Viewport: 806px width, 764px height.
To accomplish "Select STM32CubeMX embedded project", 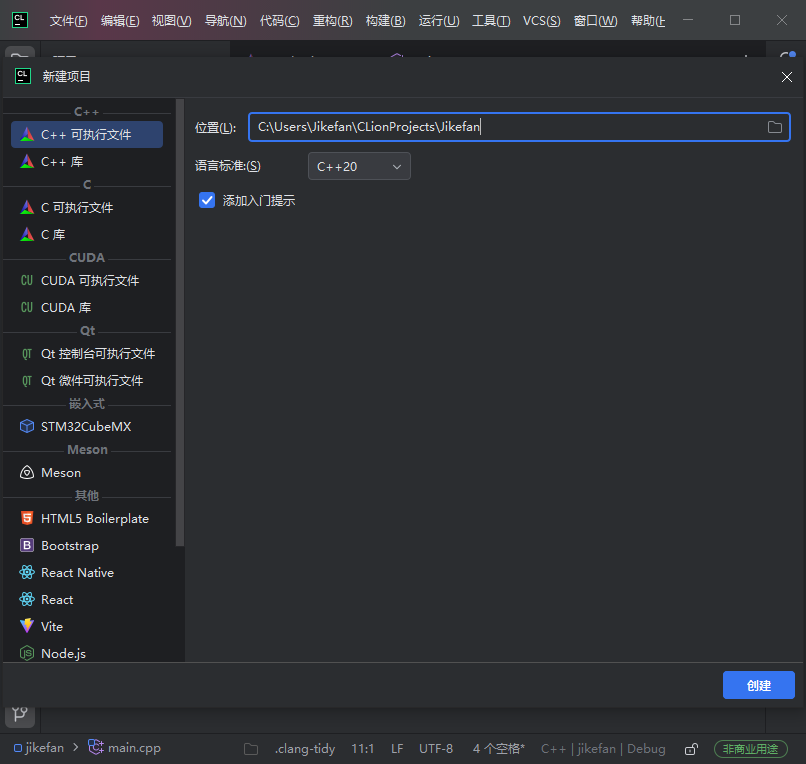I will click(87, 427).
